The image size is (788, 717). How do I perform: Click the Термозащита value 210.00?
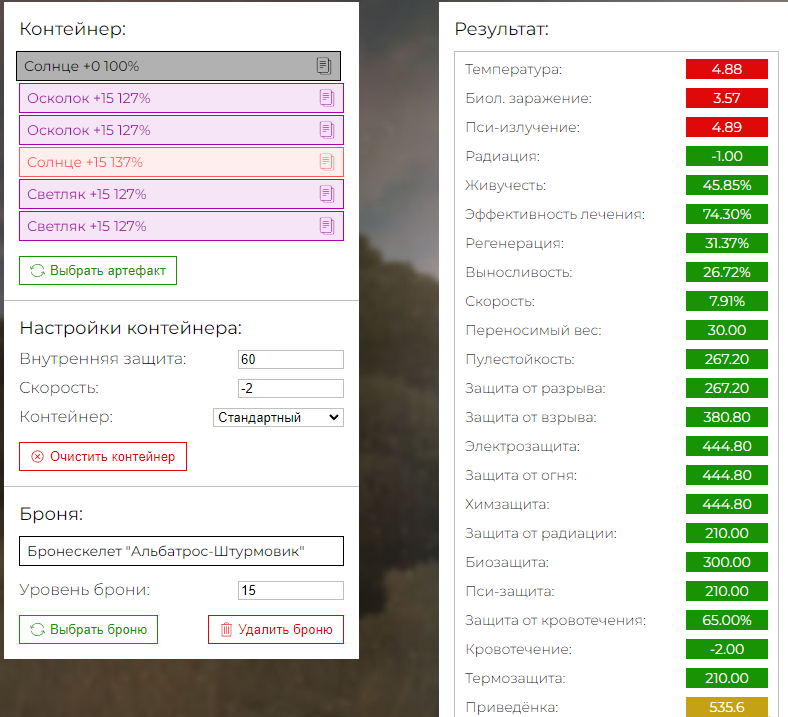(x=727, y=678)
